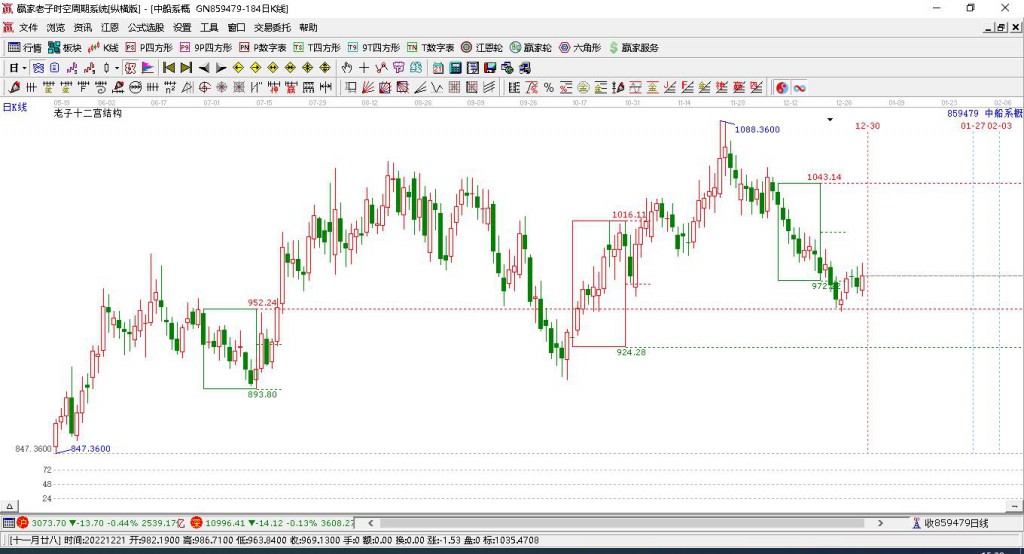
Task: Open the 9T四方形 tool
Action: [x=374, y=48]
